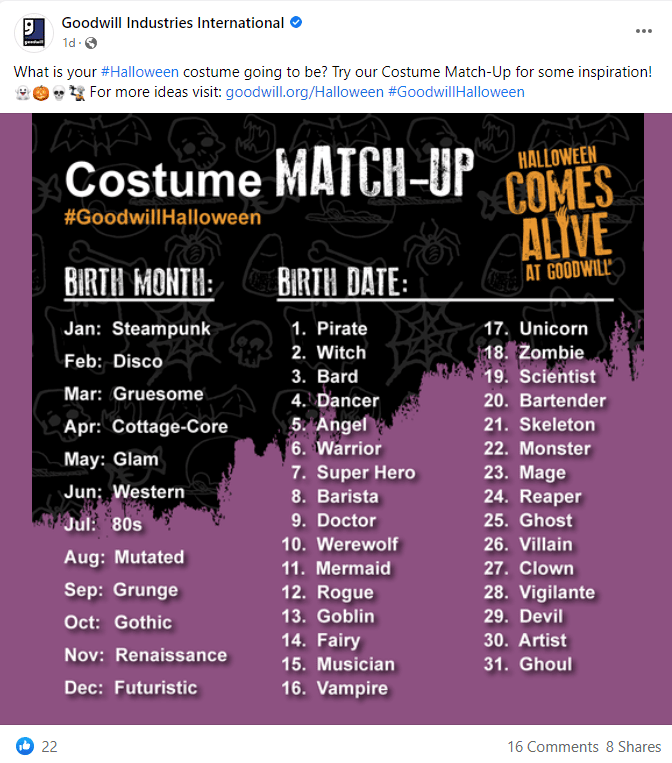672x763 pixels.
Task: Click the public globe audience icon
Action: 91,43
